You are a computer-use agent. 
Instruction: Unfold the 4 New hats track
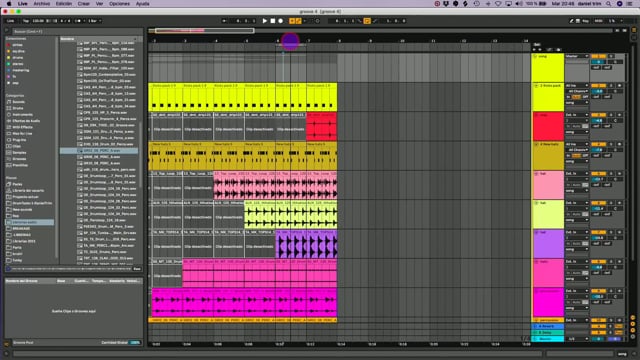pyautogui.click(x=536, y=144)
